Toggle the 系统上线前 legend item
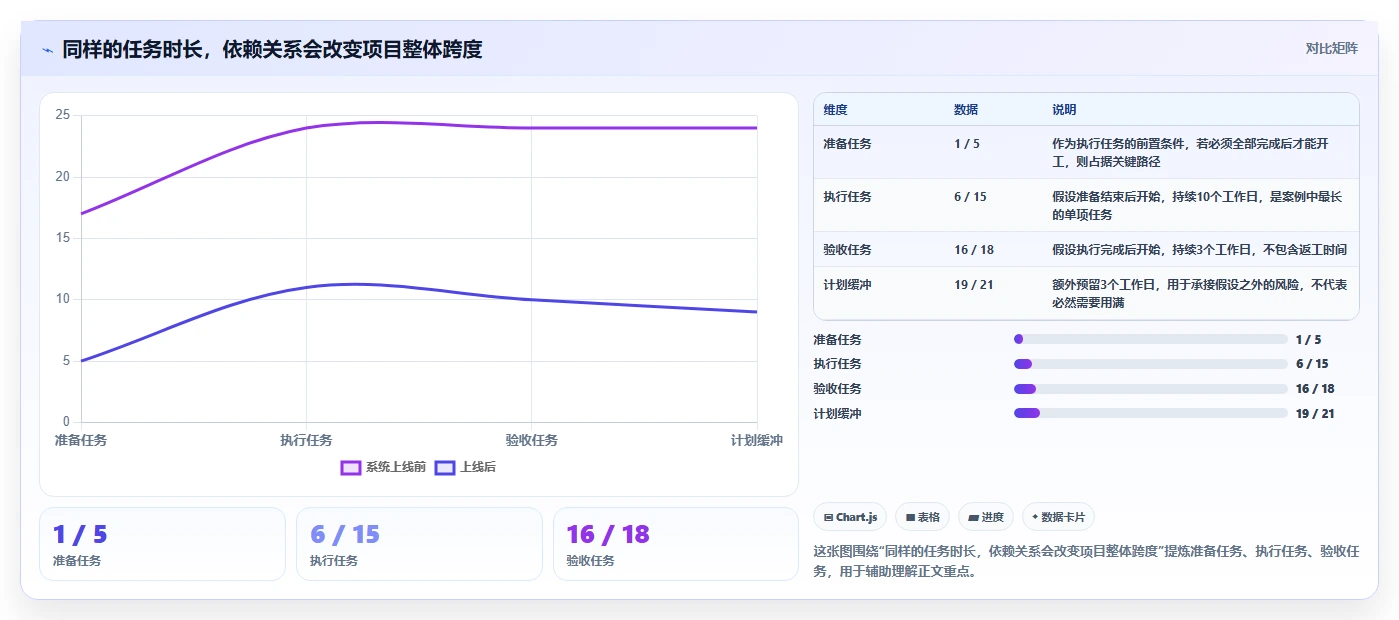The image size is (1399, 620). (x=383, y=467)
